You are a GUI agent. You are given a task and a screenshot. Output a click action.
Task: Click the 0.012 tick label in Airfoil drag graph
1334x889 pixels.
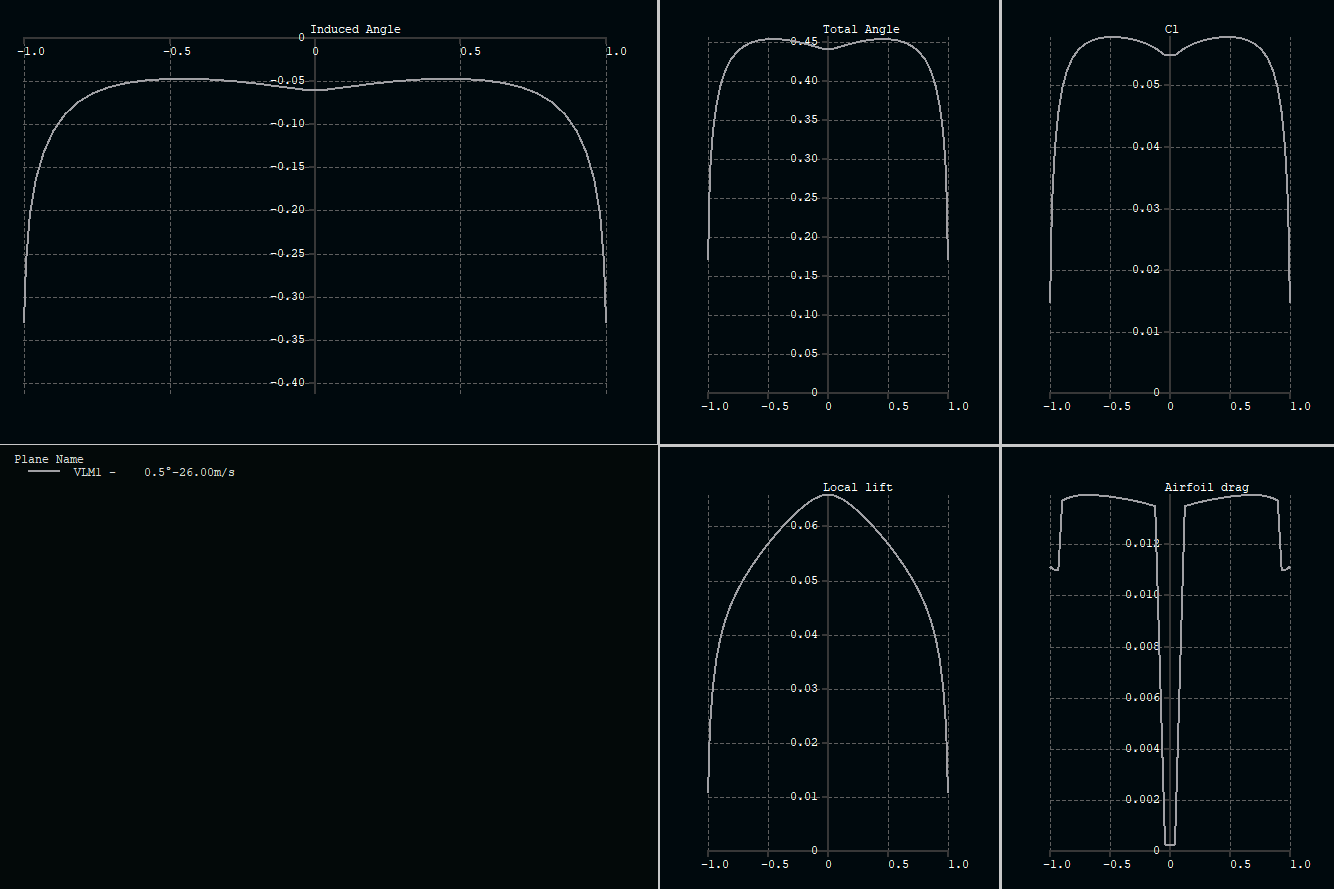coord(1143,543)
